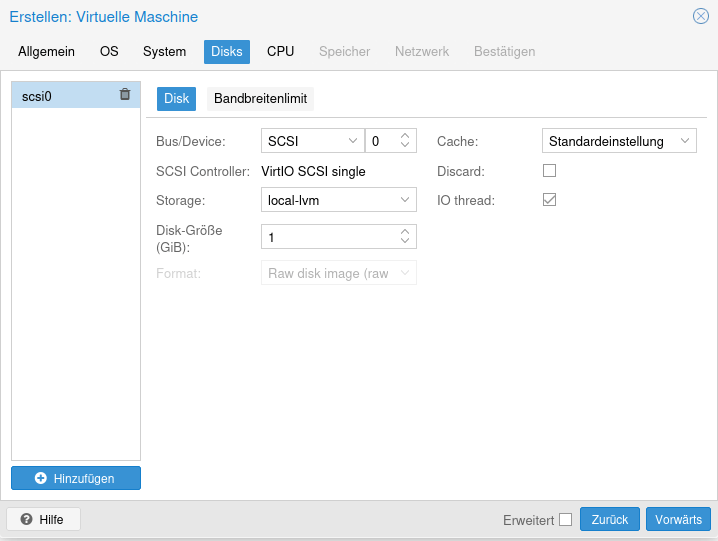The width and height of the screenshot is (718, 541).
Task: Toggle the IO thread checkbox
Action: coord(549,200)
